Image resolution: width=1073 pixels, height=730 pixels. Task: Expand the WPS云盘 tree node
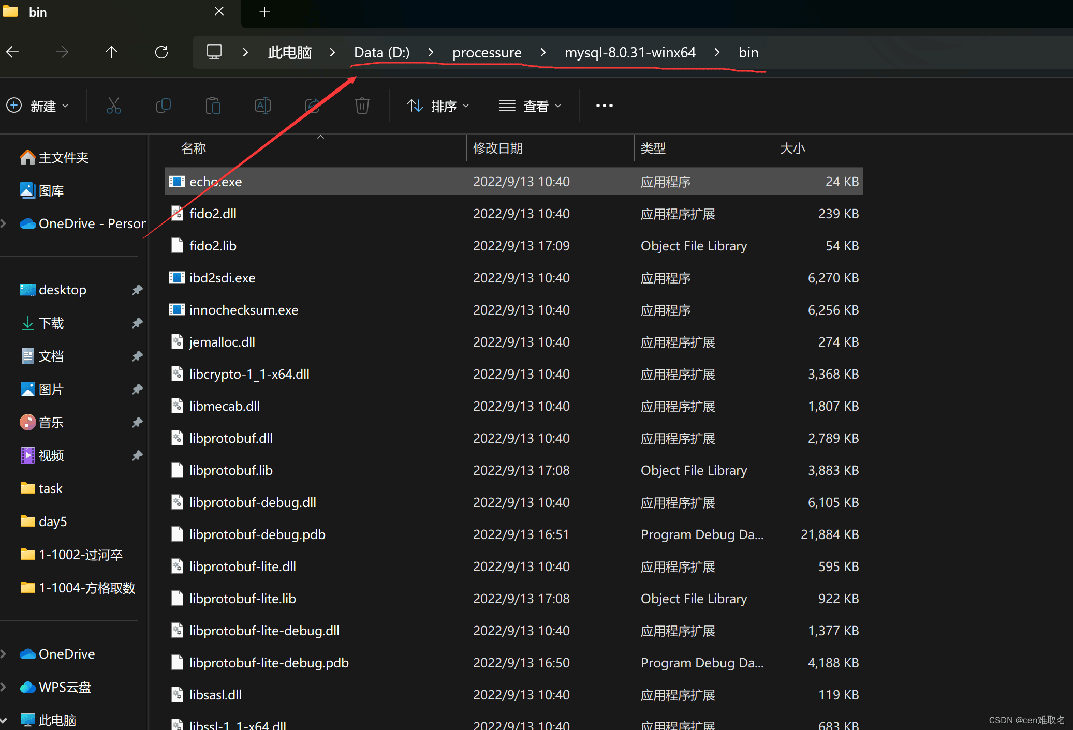(4, 687)
